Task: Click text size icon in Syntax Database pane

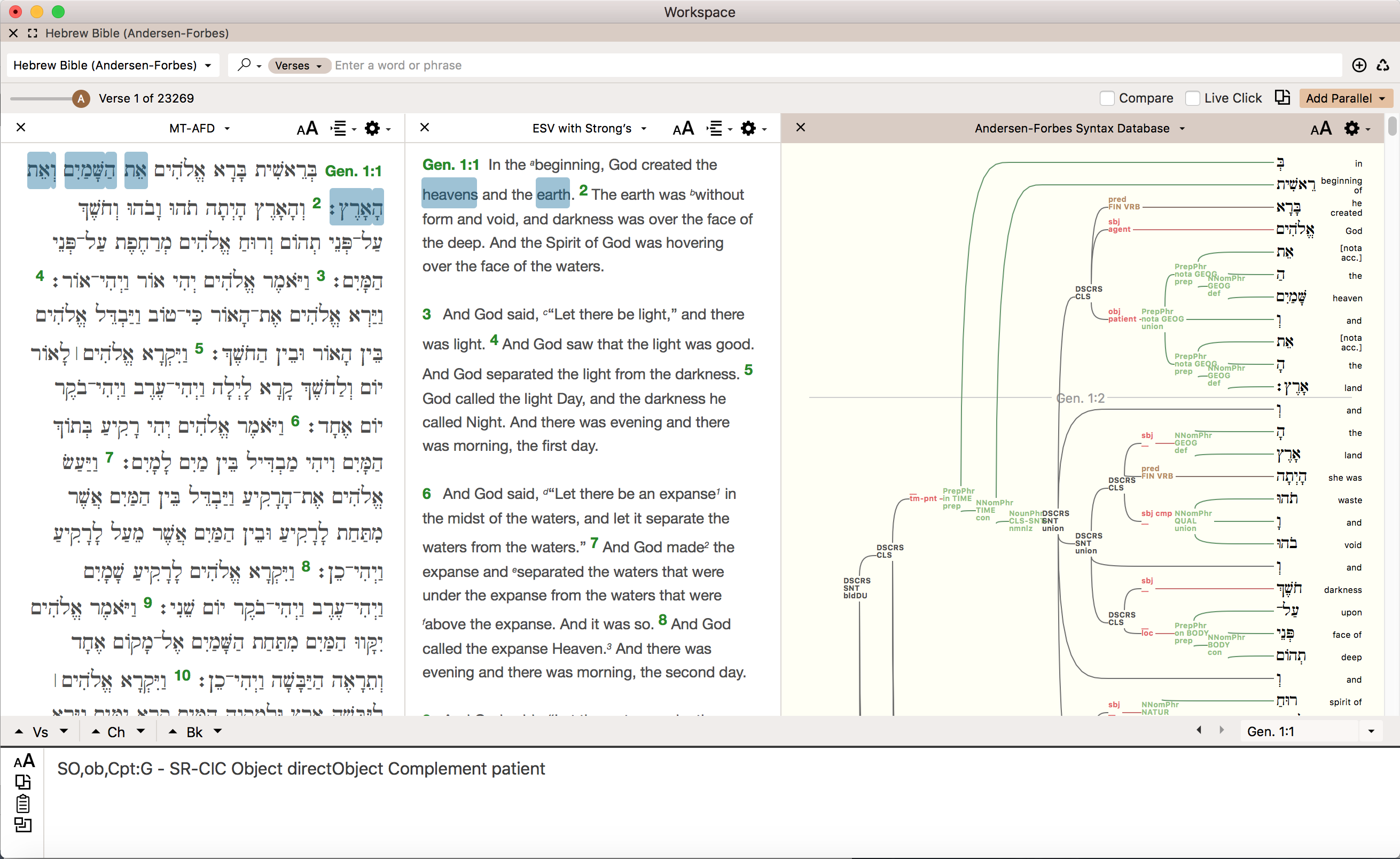Action: [1320, 128]
